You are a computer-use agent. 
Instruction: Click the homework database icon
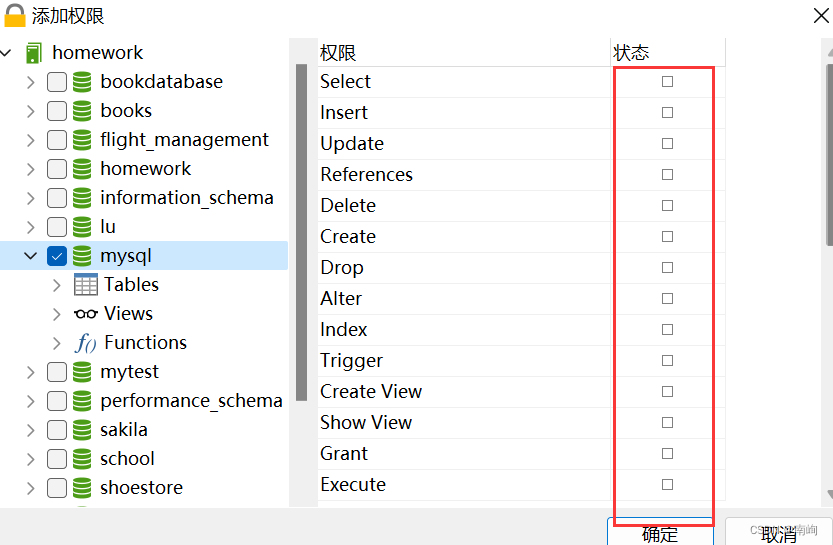point(82,169)
